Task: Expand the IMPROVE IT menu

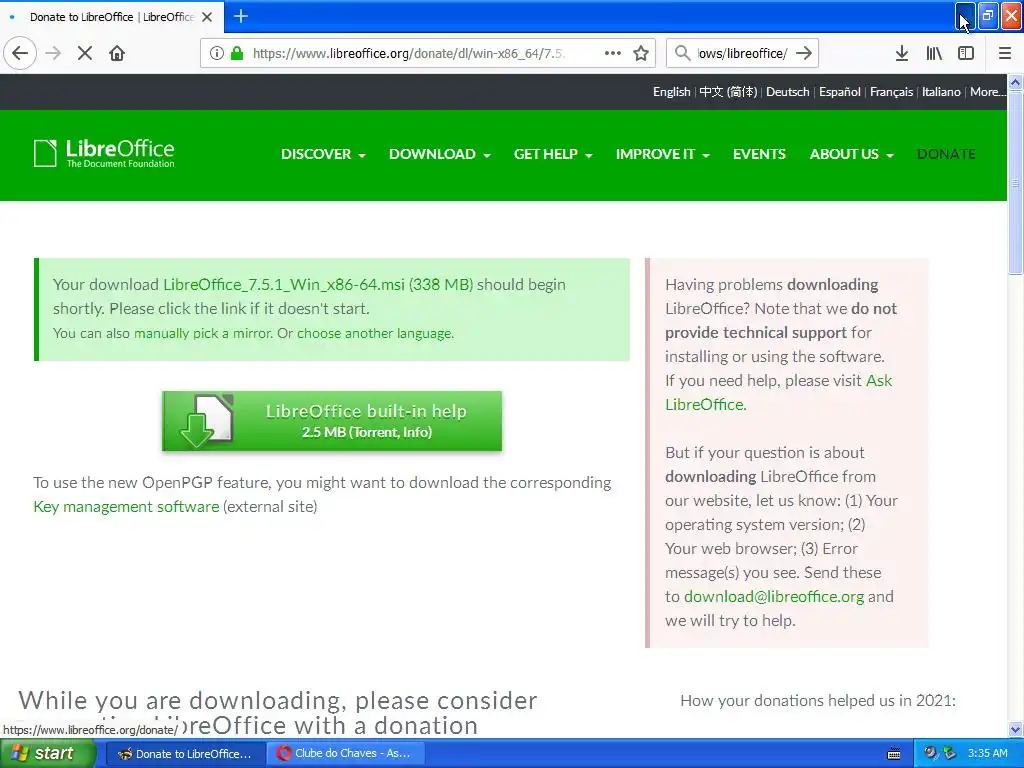Action: pos(662,154)
